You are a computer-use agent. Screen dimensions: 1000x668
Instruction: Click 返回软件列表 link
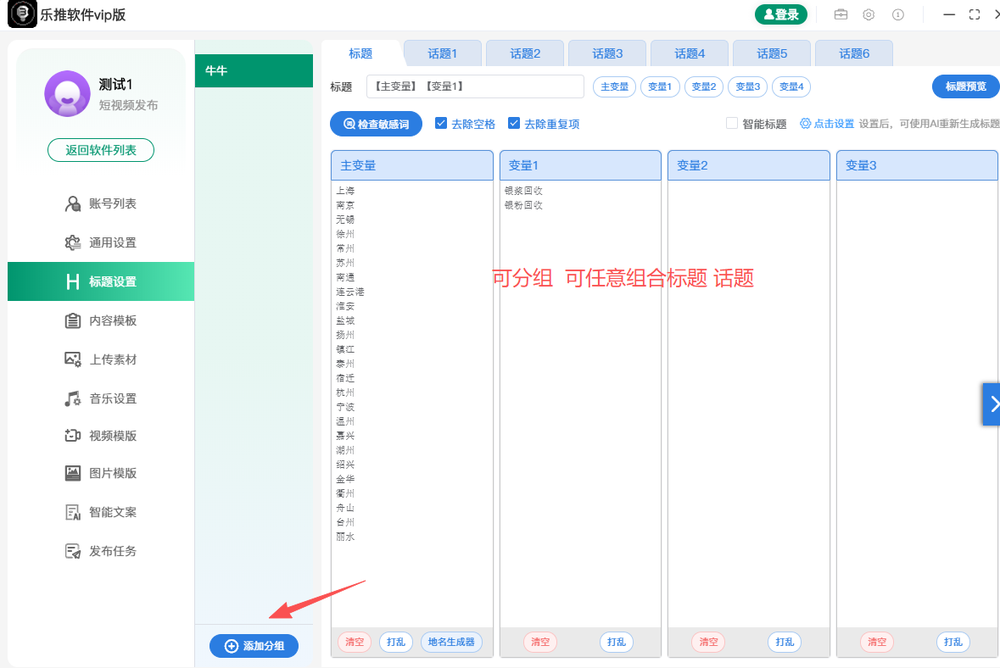[100, 147]
